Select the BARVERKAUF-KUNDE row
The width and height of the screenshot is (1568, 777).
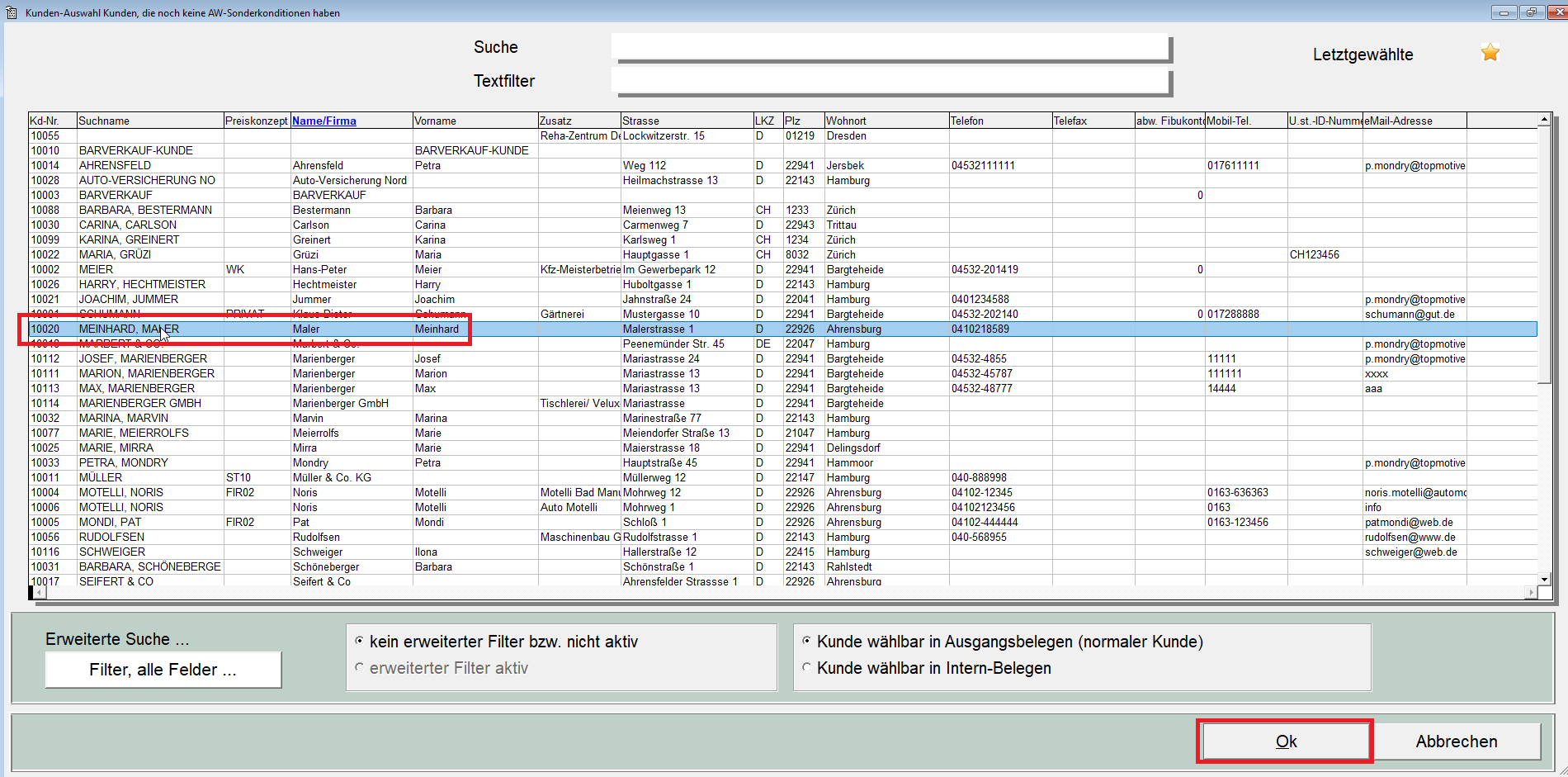pos(782,150)
